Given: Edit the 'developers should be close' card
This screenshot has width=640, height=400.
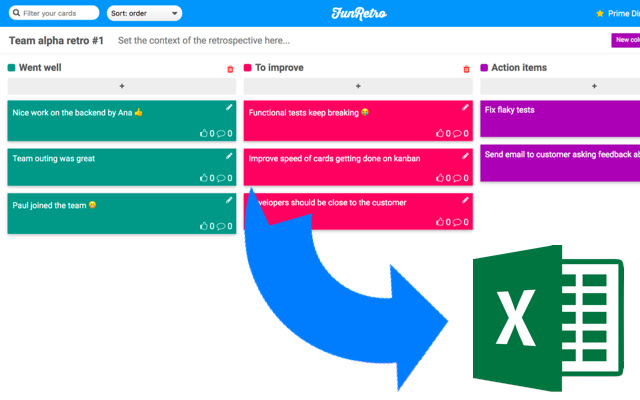Looking at the screenshot, I should 465,200.
